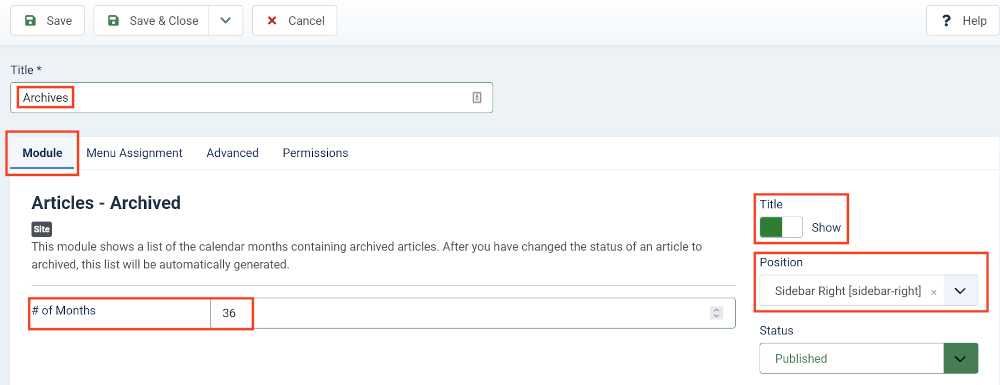Click the # of Months number field
Image resolution: width=1000 pixels, height=385 pixels.
tap(473, 313)
